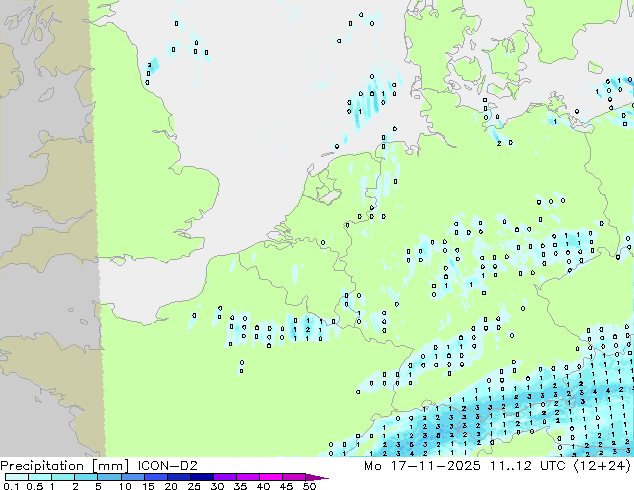Click the '35' legend scale value
634x490 pixels.
tap(240, 486)
